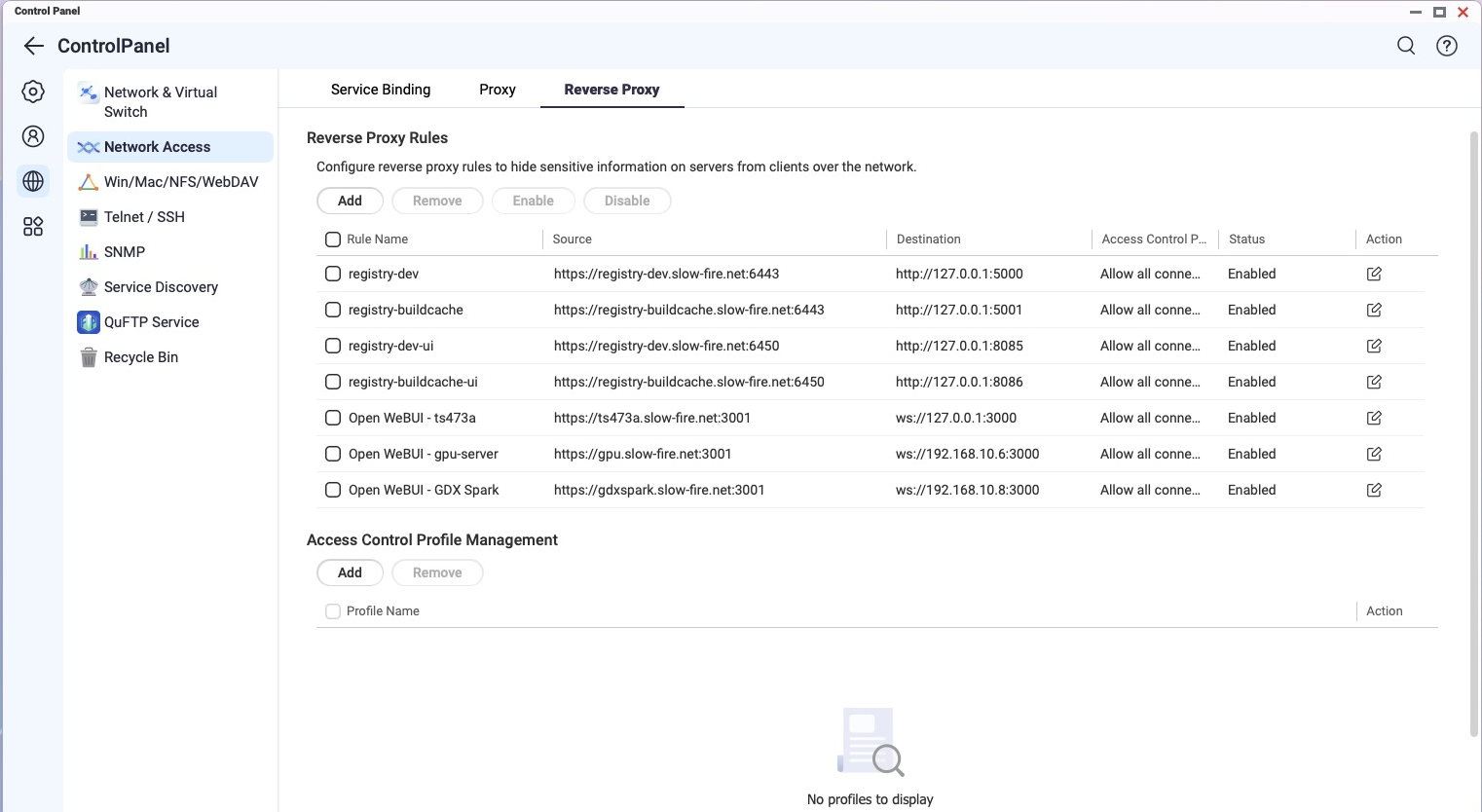Open Telnet / SSH settings
The image size is (1482, 812).
coord(144,217)
